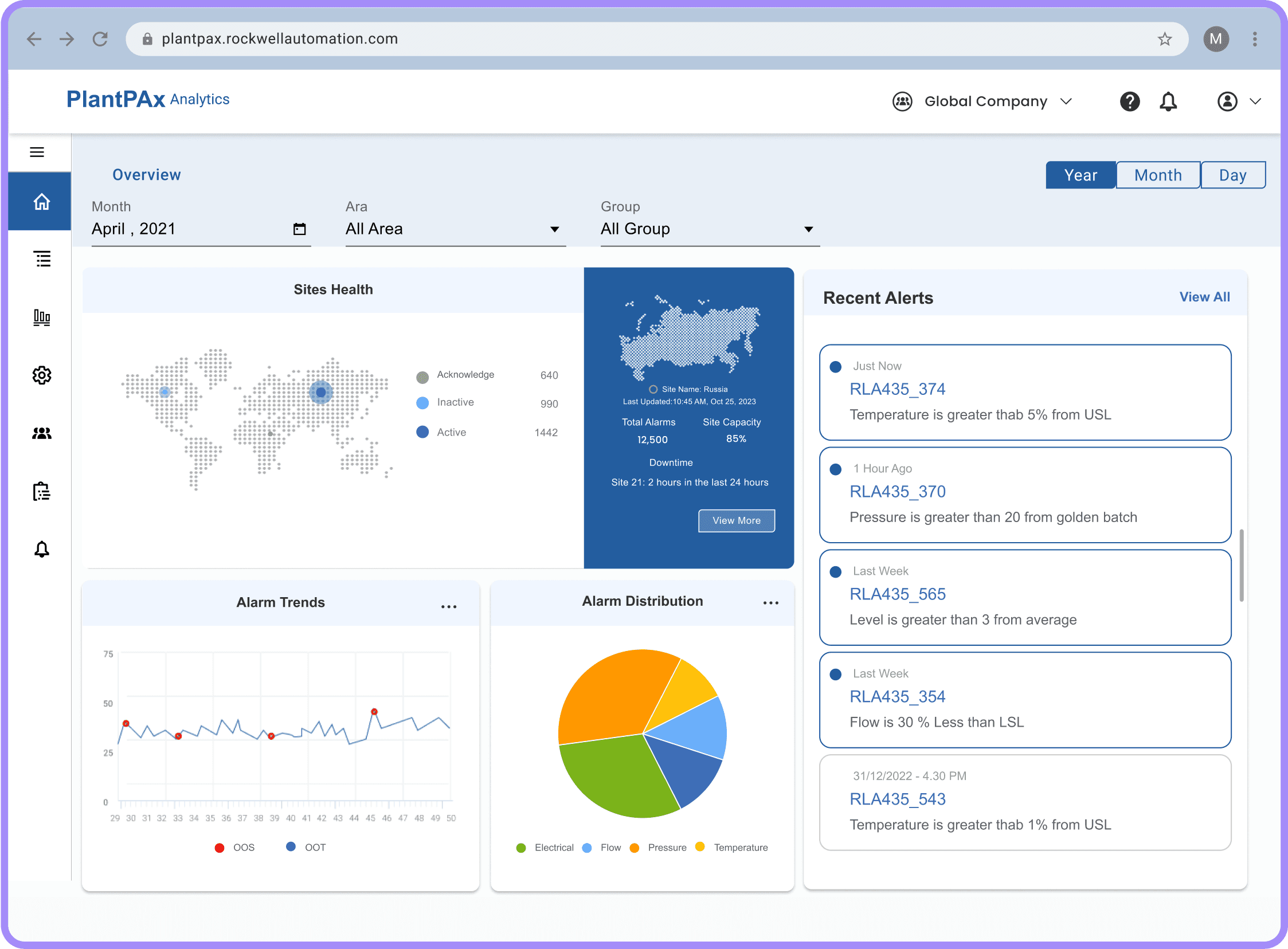The height and width of the screenshot is (949, 1288).
Task: Open the hamburger menu in sidebar
Action: click(37, 152)
